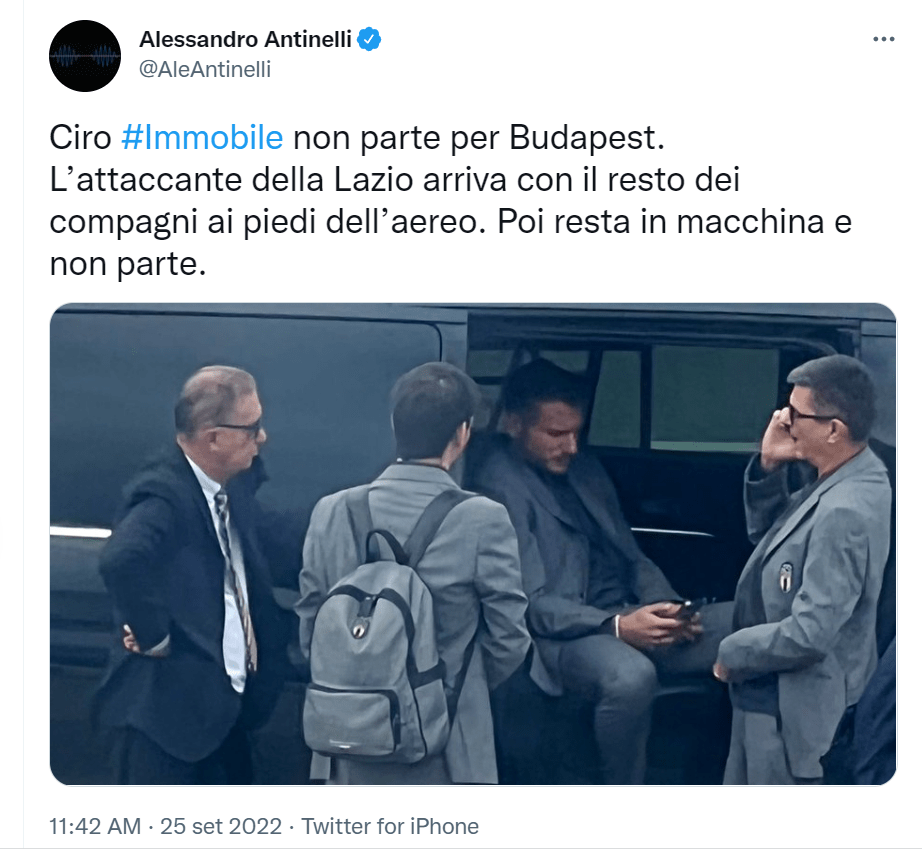The image size is (922, 850).
Task: Select the display name Alessandro Antinelli
Action: [x=245, y=39]
